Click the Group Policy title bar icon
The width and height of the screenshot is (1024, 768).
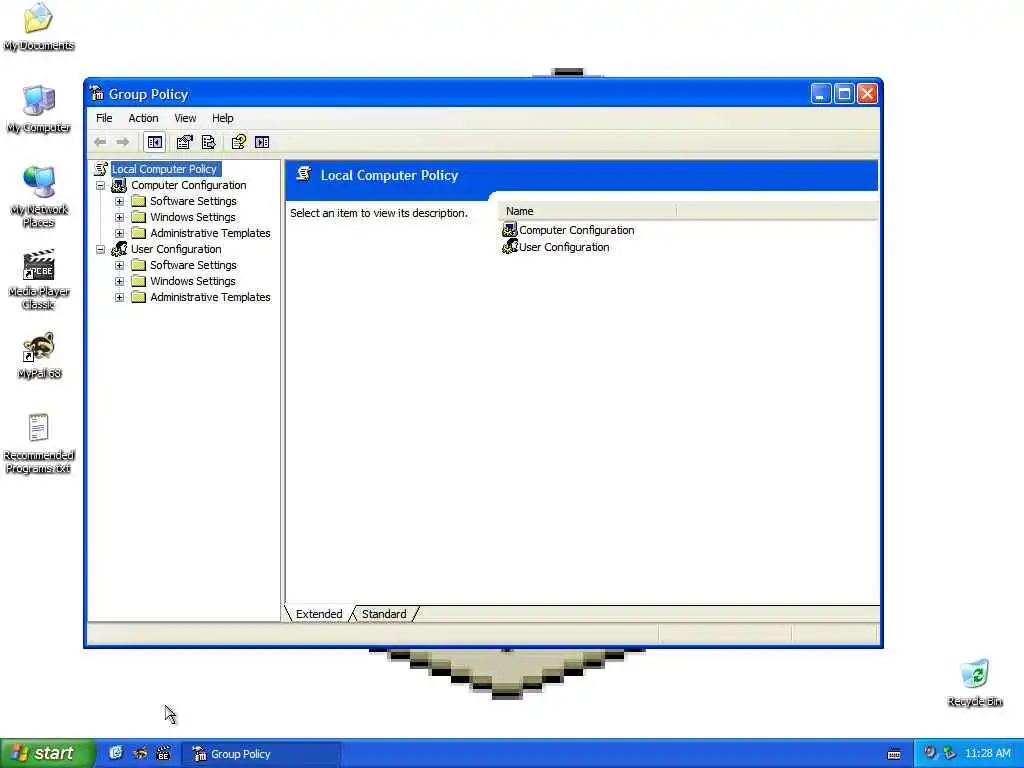97,93
